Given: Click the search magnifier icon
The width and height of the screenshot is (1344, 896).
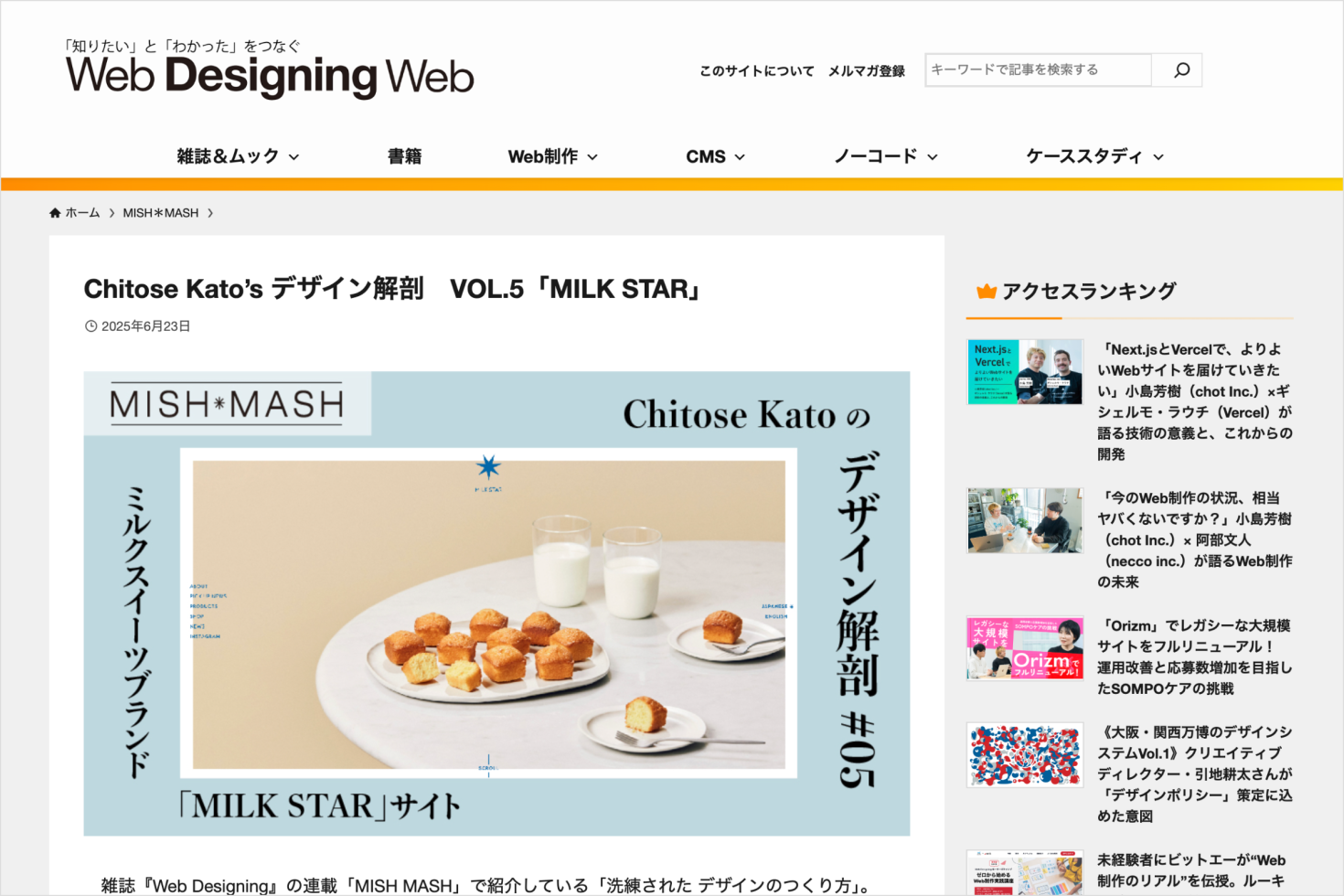Looking at the screenshot, I should click(1181, 69).
